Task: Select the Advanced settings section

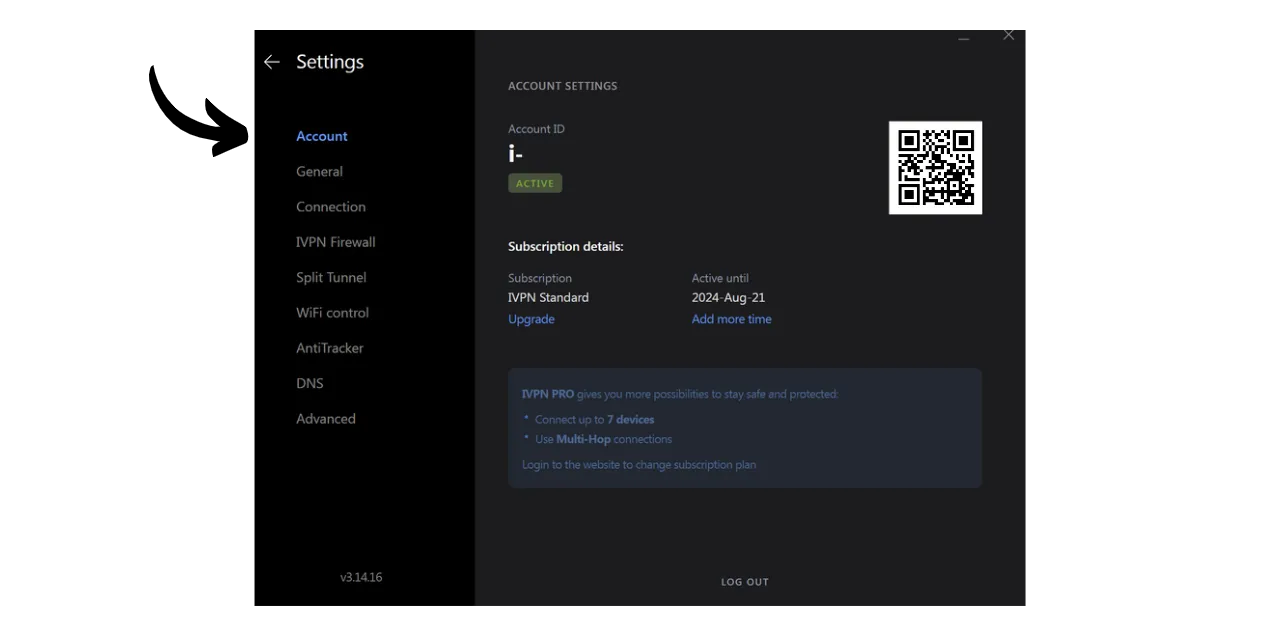Action: 326,419
